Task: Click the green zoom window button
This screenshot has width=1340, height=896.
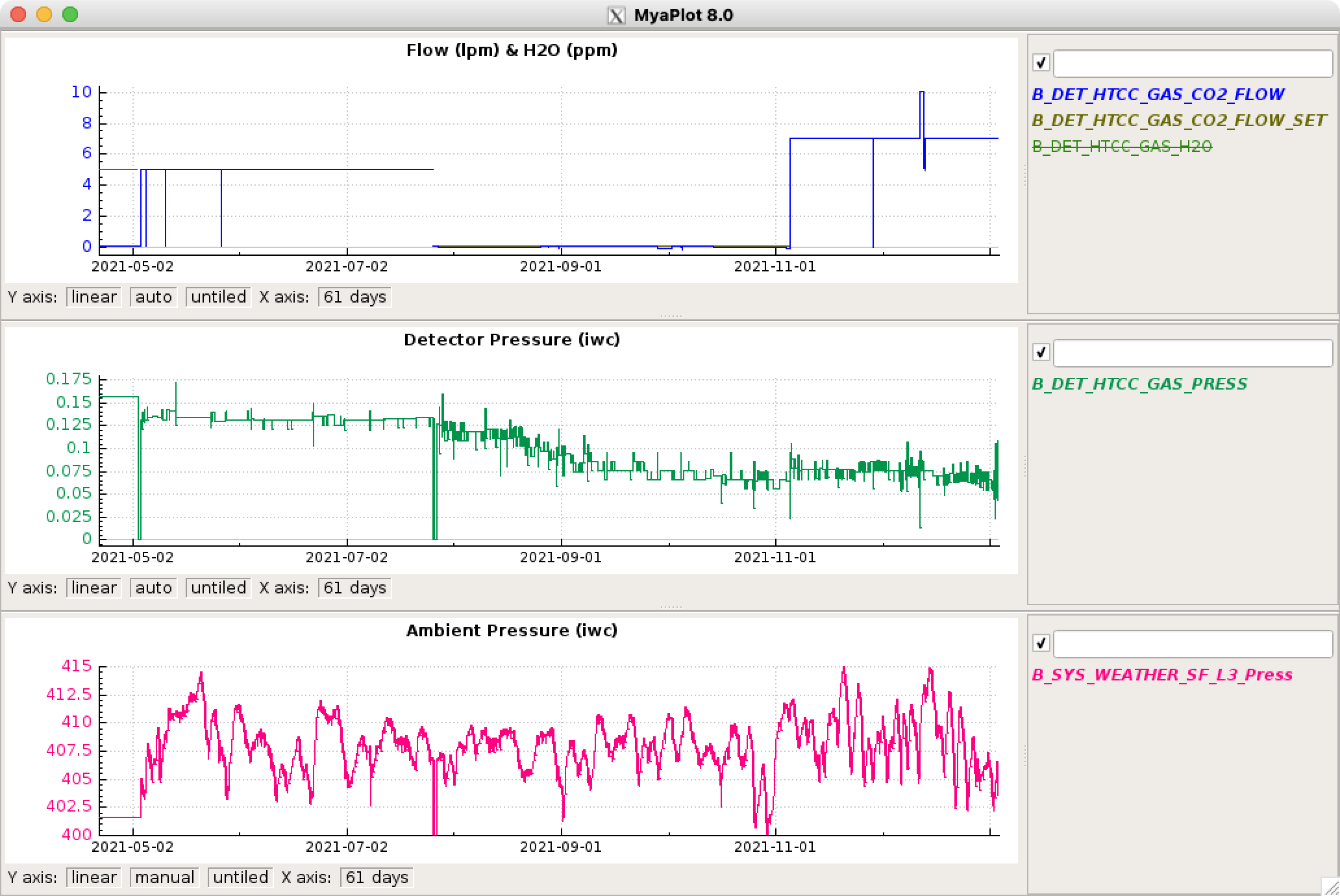Action: coord(70,14)
